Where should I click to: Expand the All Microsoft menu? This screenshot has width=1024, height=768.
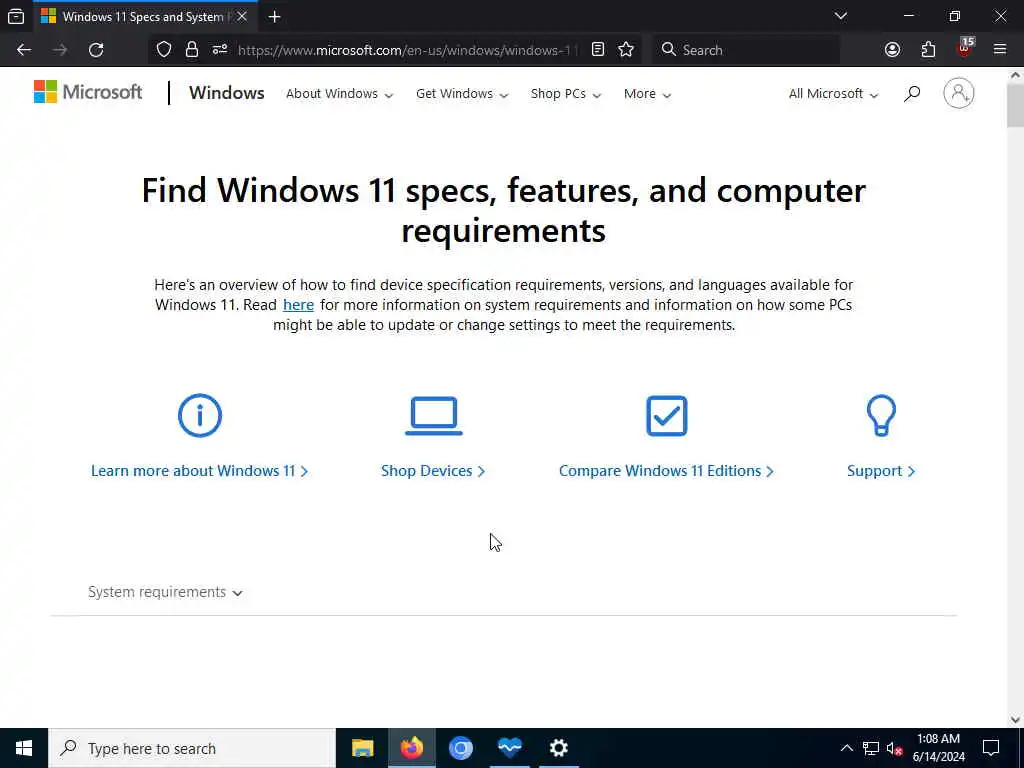pyautogui.click(x=833, y=94)
